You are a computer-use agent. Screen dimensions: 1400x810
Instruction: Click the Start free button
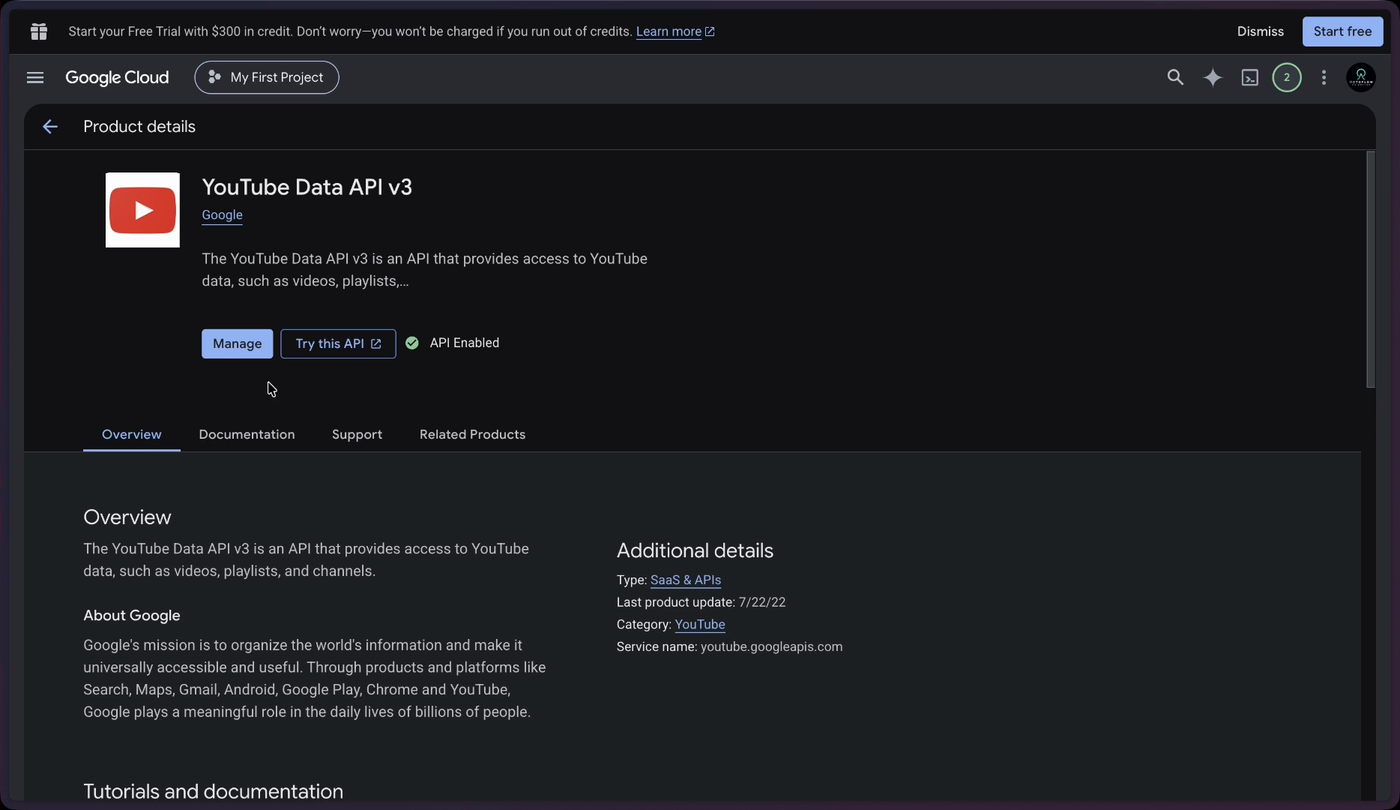(x=1343, y=31)
